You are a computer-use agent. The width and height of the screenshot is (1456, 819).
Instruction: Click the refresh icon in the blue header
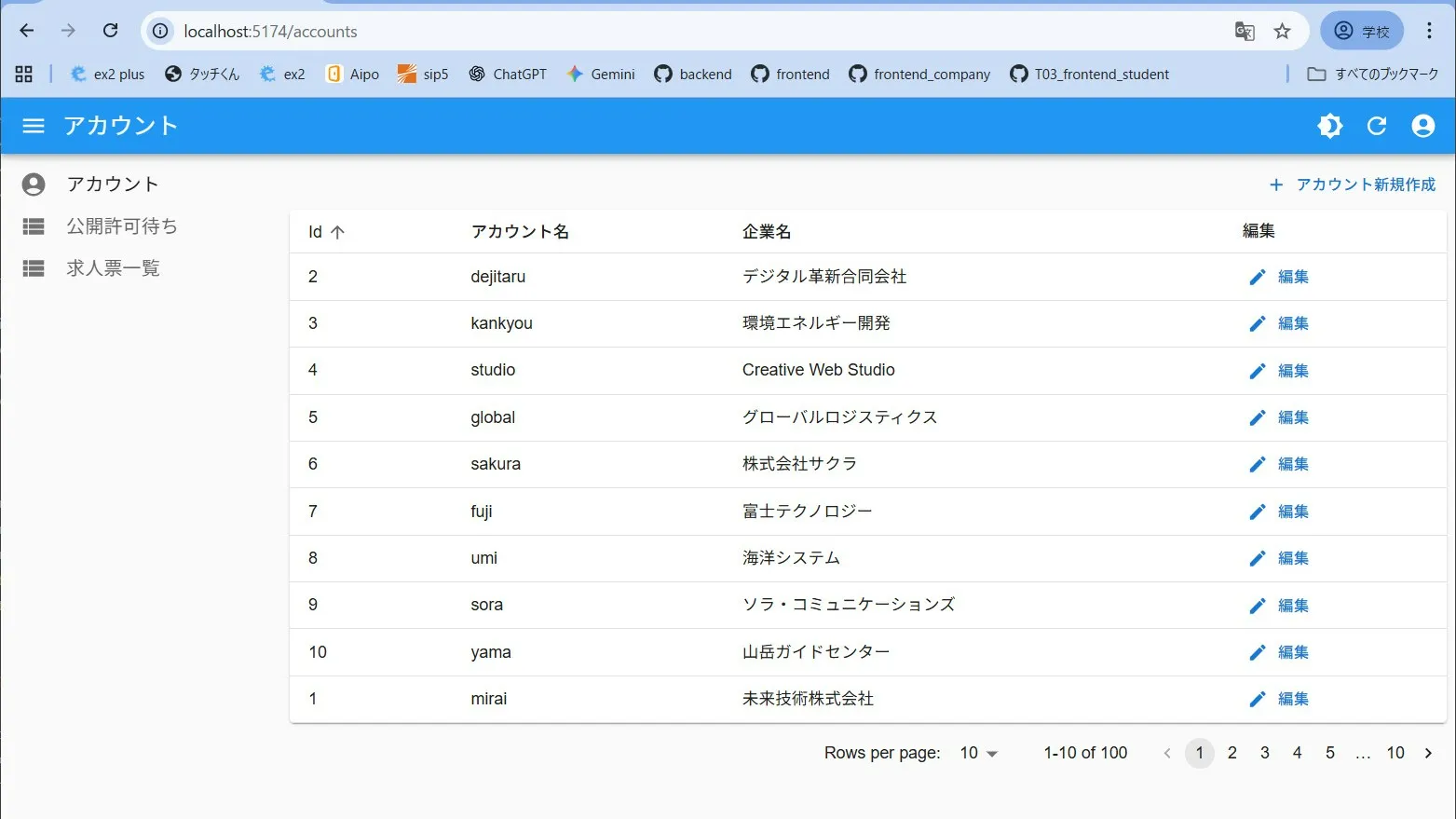coord(1376,126)
